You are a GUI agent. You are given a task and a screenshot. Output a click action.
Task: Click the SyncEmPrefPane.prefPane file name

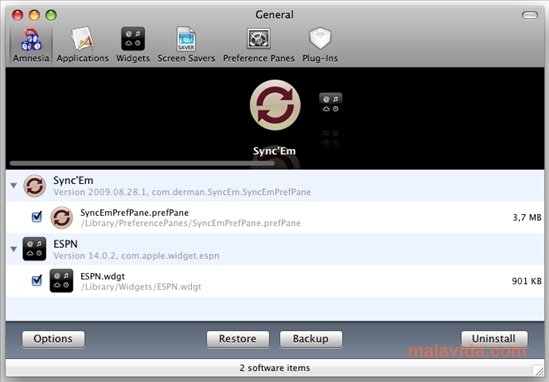(134, 213)
